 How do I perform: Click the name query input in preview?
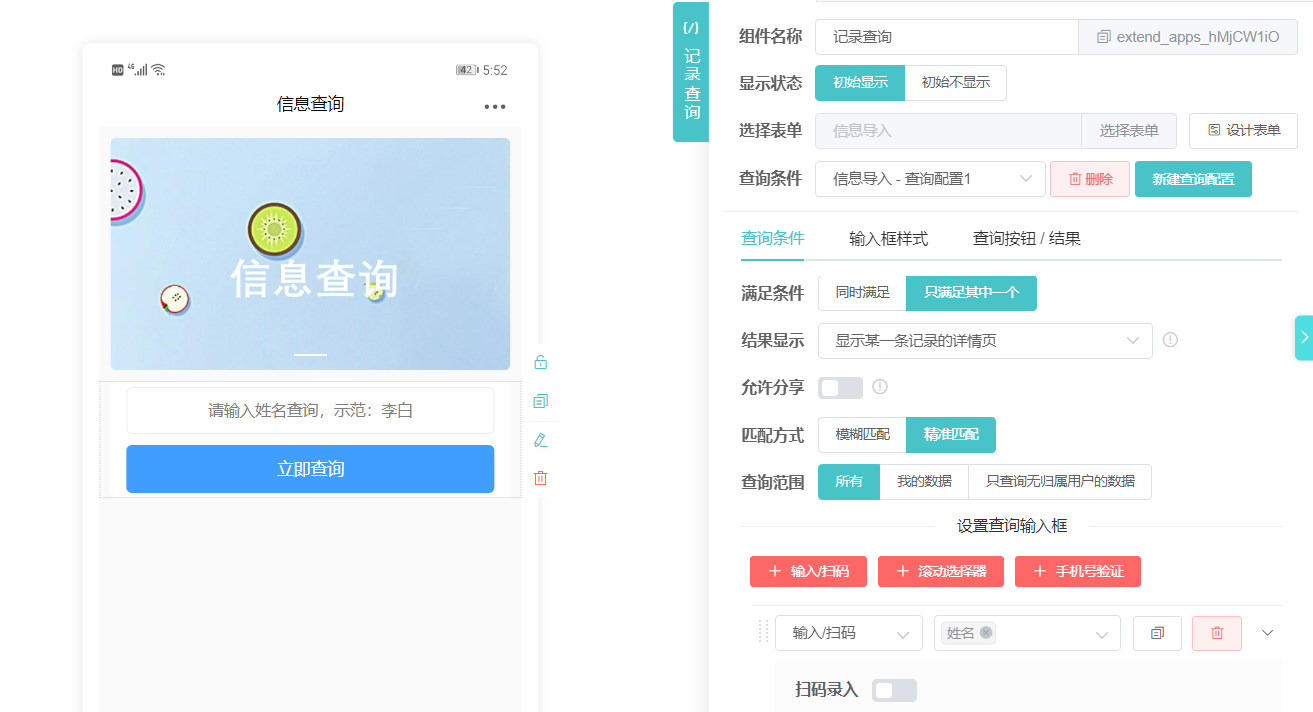tap(310, 411)
